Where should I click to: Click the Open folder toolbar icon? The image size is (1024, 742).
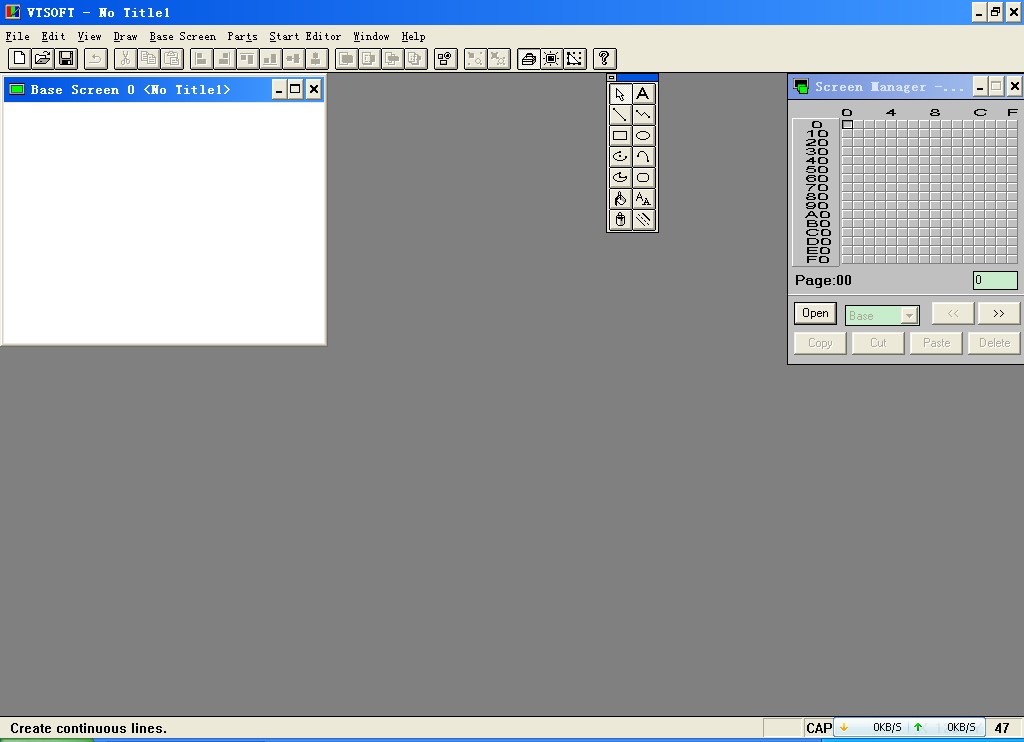click(42, 59)
